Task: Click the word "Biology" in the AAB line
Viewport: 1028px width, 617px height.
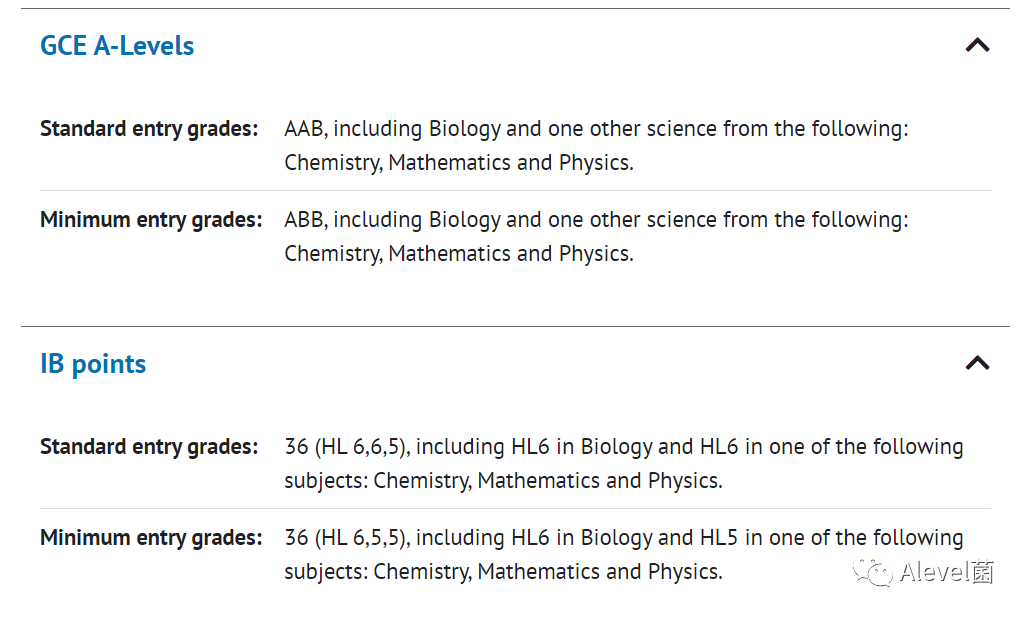Action: tap(465, 129)
